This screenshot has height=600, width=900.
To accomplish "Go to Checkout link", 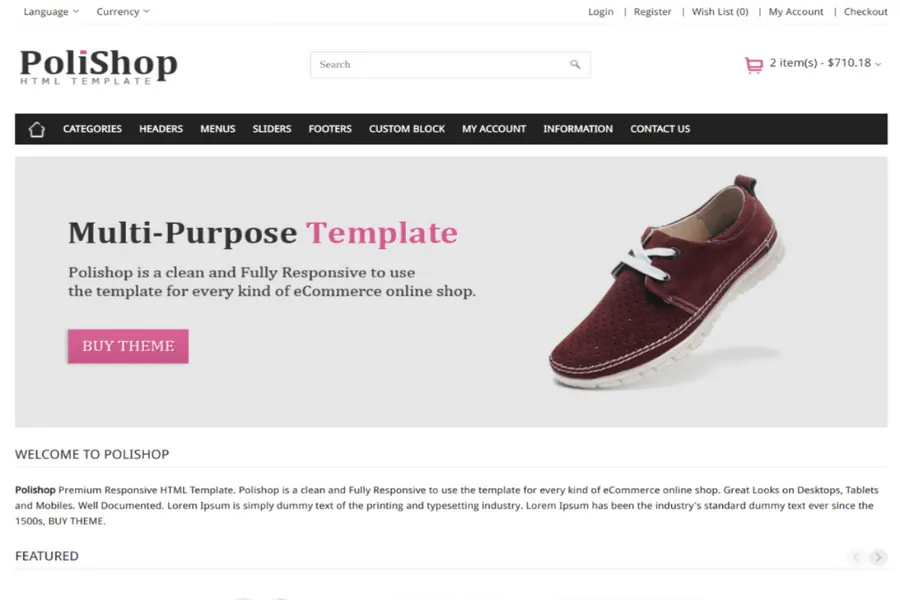I will [x=865, y=12].
